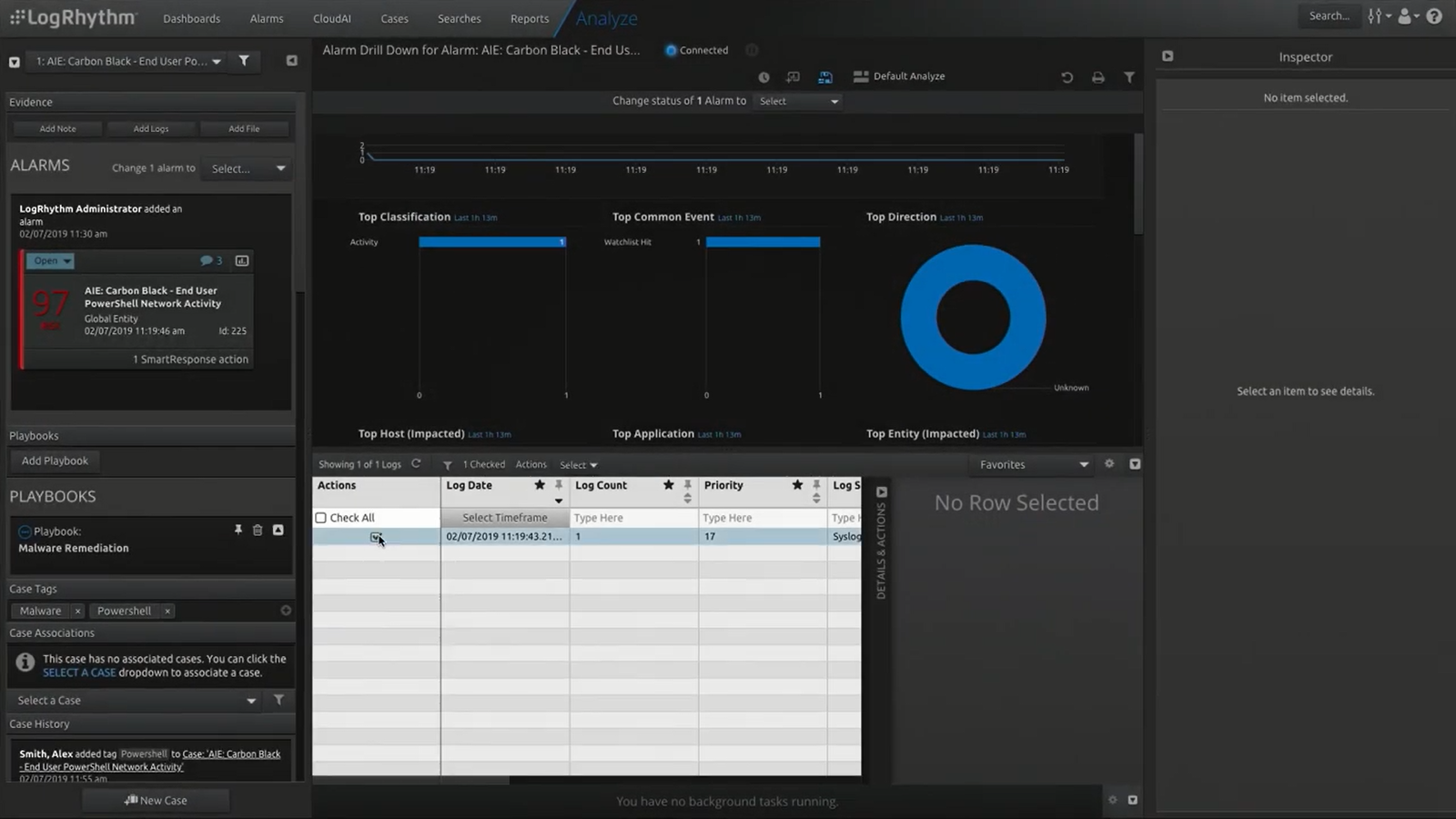Open the Searches page
This screenshot has height=819, width=1456.
460,18
